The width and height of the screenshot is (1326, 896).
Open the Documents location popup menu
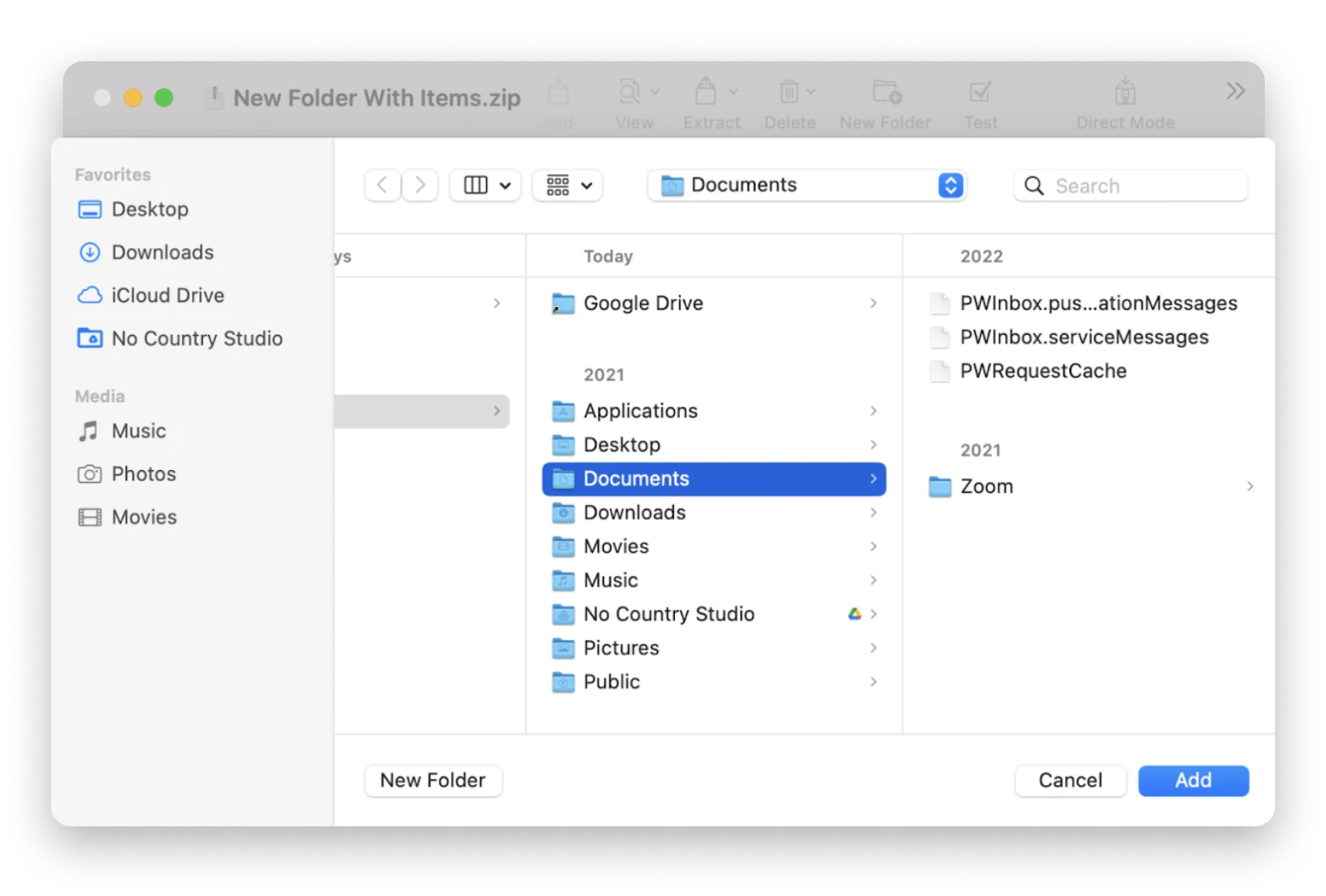pyautogui.click(x=807, y=185)
